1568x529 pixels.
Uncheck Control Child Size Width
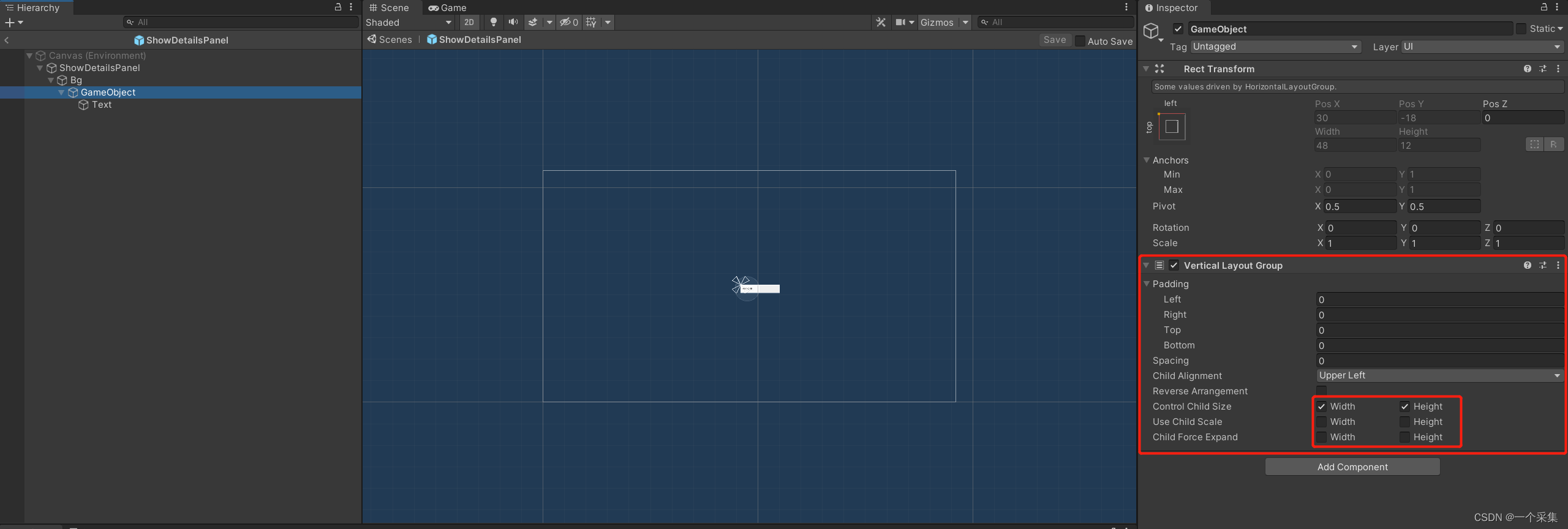[x=1322, y=406]
